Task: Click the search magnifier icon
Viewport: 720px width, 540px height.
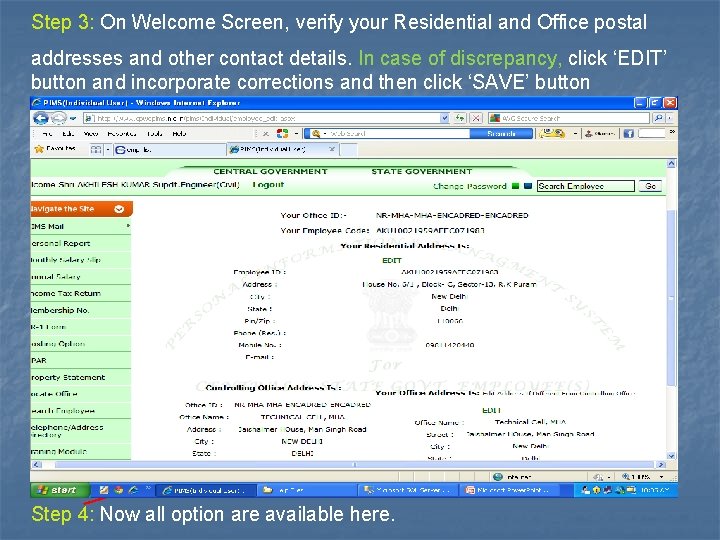Action: (x=658, y=118)
